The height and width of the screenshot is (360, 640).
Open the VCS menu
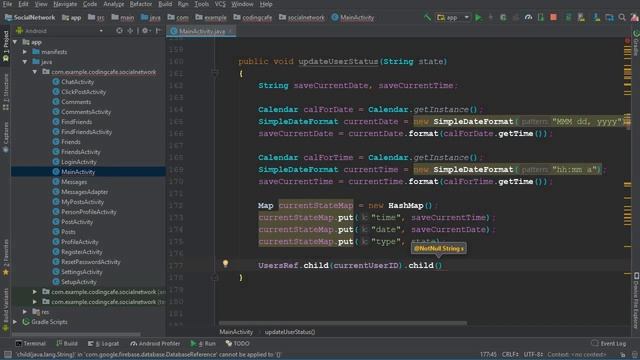pos(220,4)
